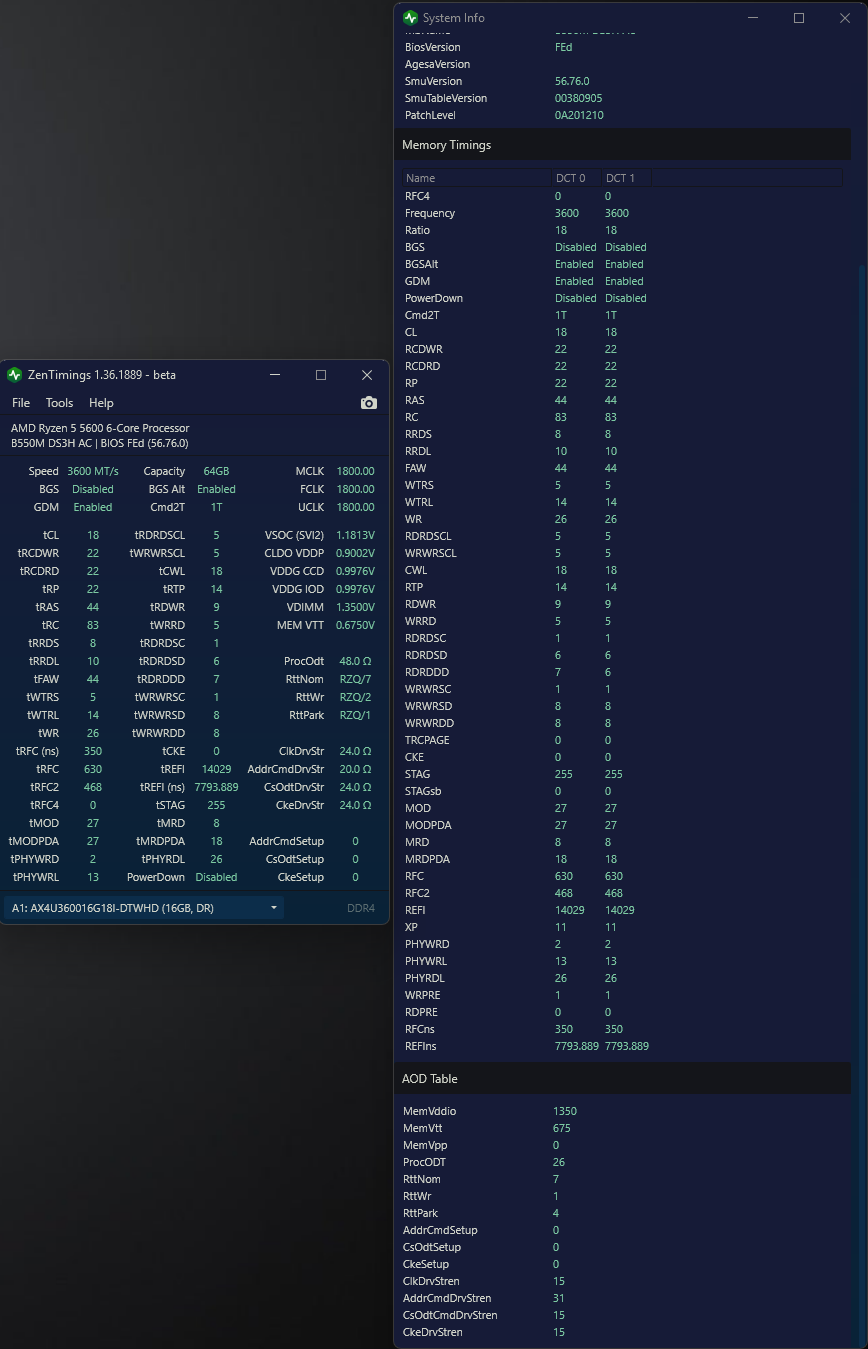
Task: Select the MemVddio row in AOD Table
Action: pos(430,1111)
